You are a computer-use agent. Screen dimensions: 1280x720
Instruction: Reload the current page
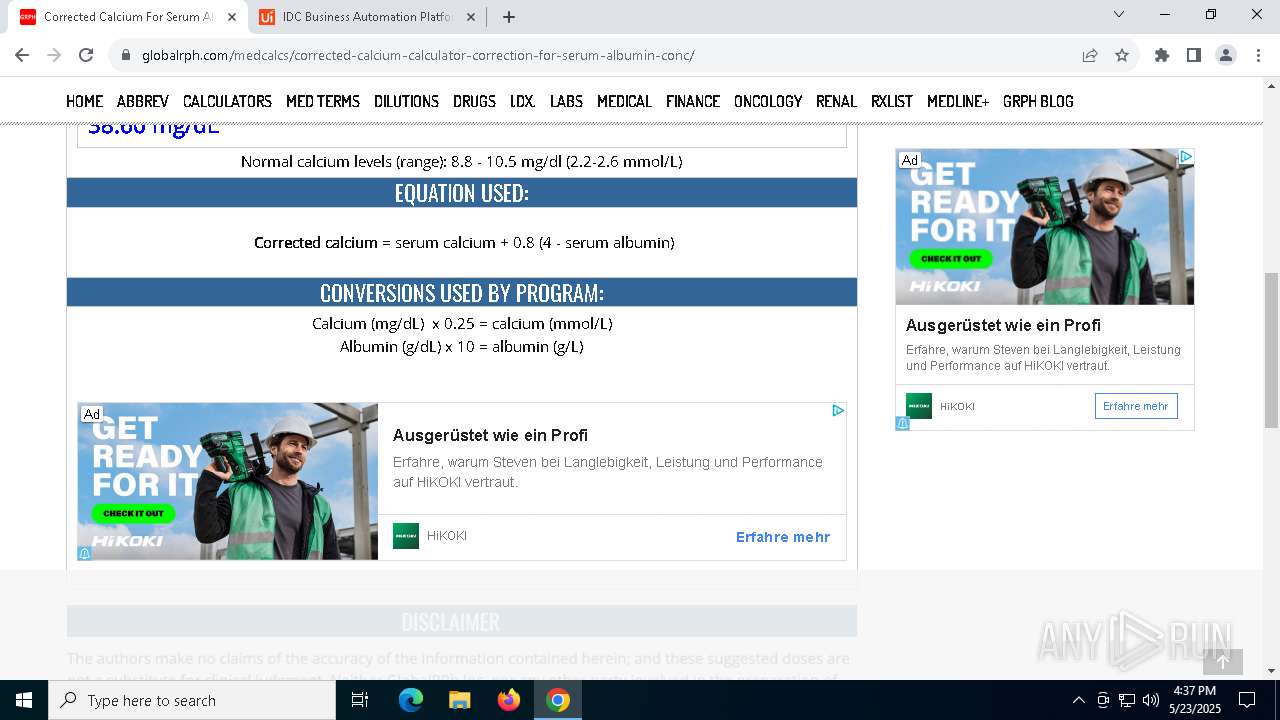86,55
